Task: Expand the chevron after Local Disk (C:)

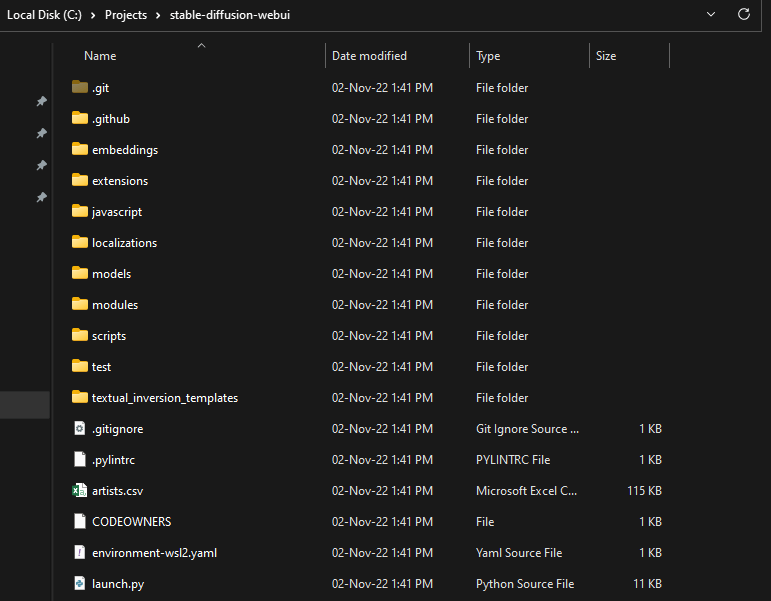Action: pyautogui.click(x=93, y=15)
